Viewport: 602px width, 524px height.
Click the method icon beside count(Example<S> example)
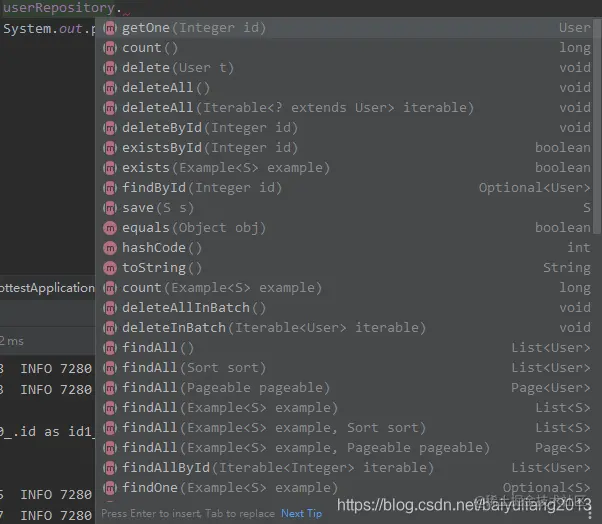[x=110, y=288]
